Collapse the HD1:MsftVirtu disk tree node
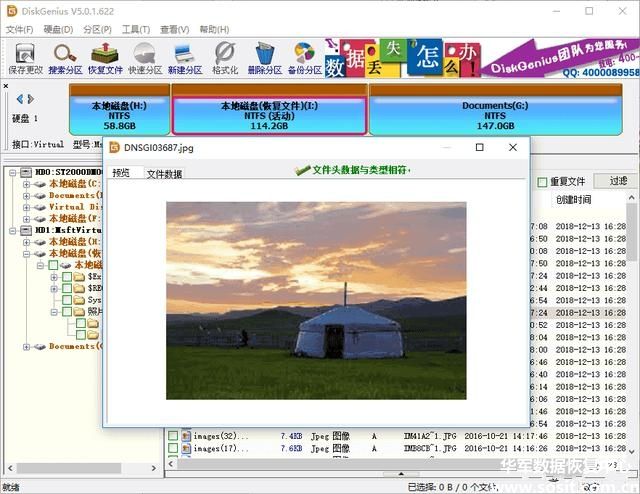The image size is (640, 494). 13,230
